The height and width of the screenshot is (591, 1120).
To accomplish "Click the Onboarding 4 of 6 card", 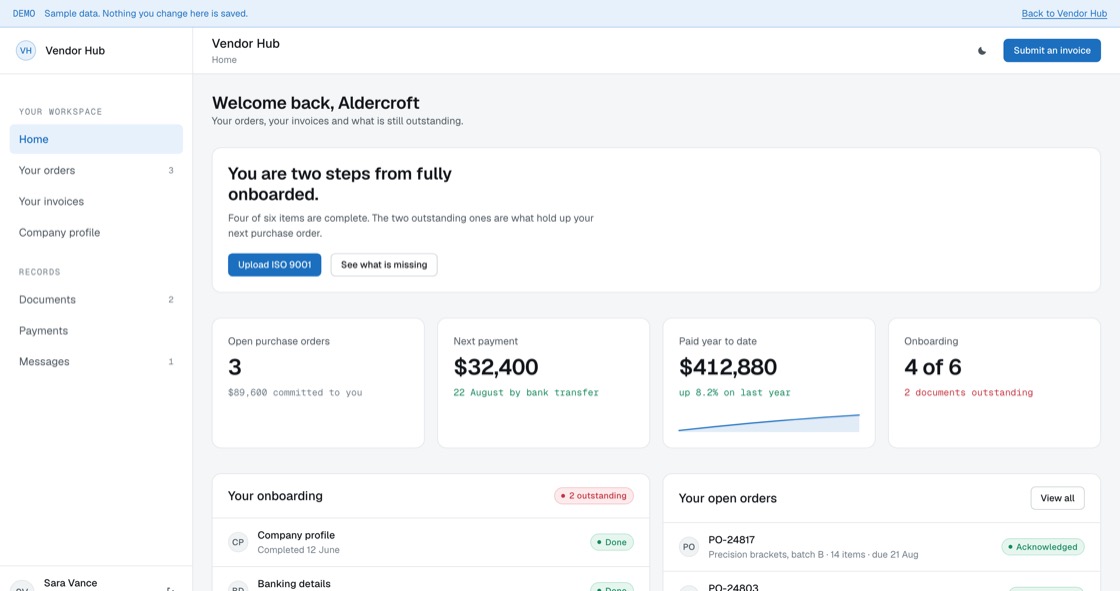I will pos(994,383).
